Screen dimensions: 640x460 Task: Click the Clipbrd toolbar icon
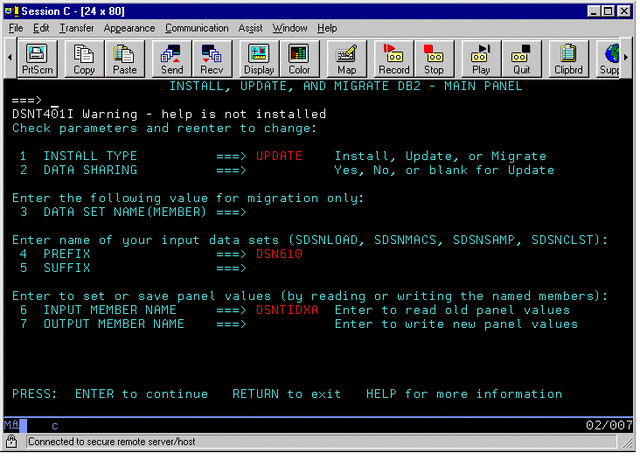[569, 59]
